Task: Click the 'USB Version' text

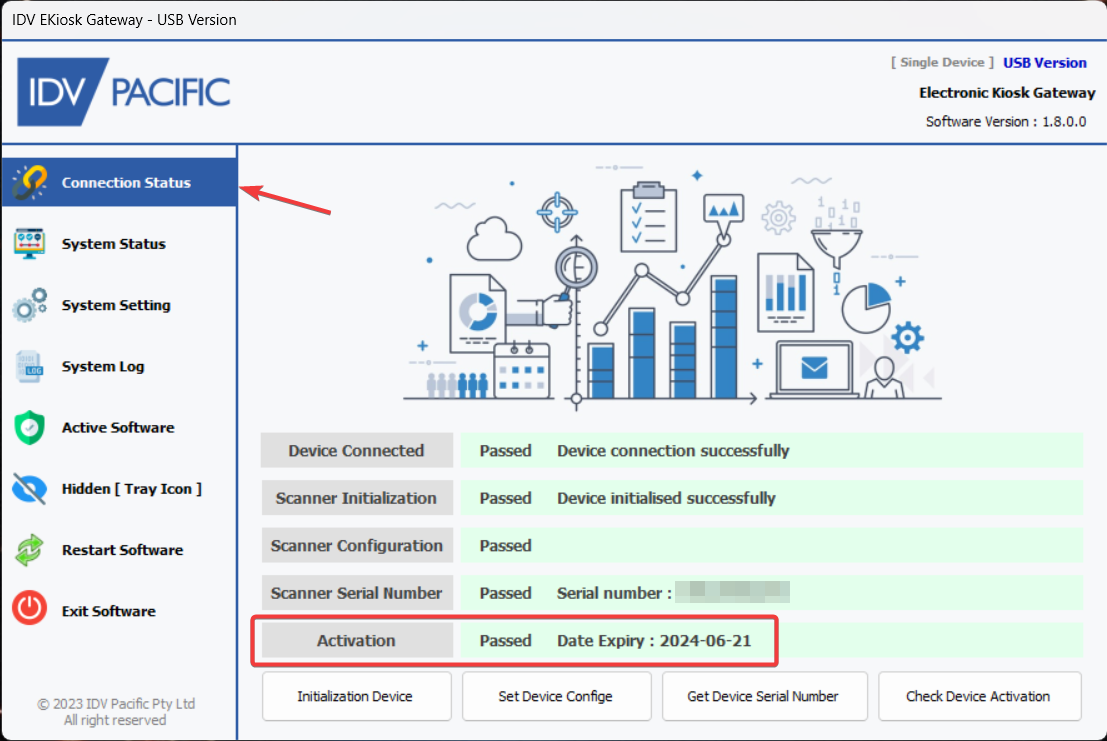Action: (x=1045, y=63)
